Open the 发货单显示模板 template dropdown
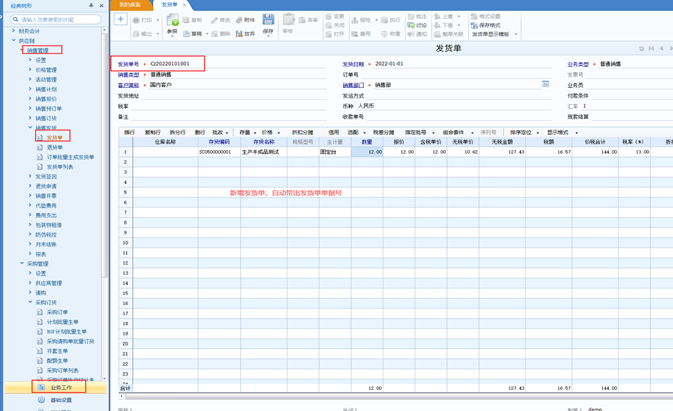This screenshot has width=673, height=411. [515, 34]
